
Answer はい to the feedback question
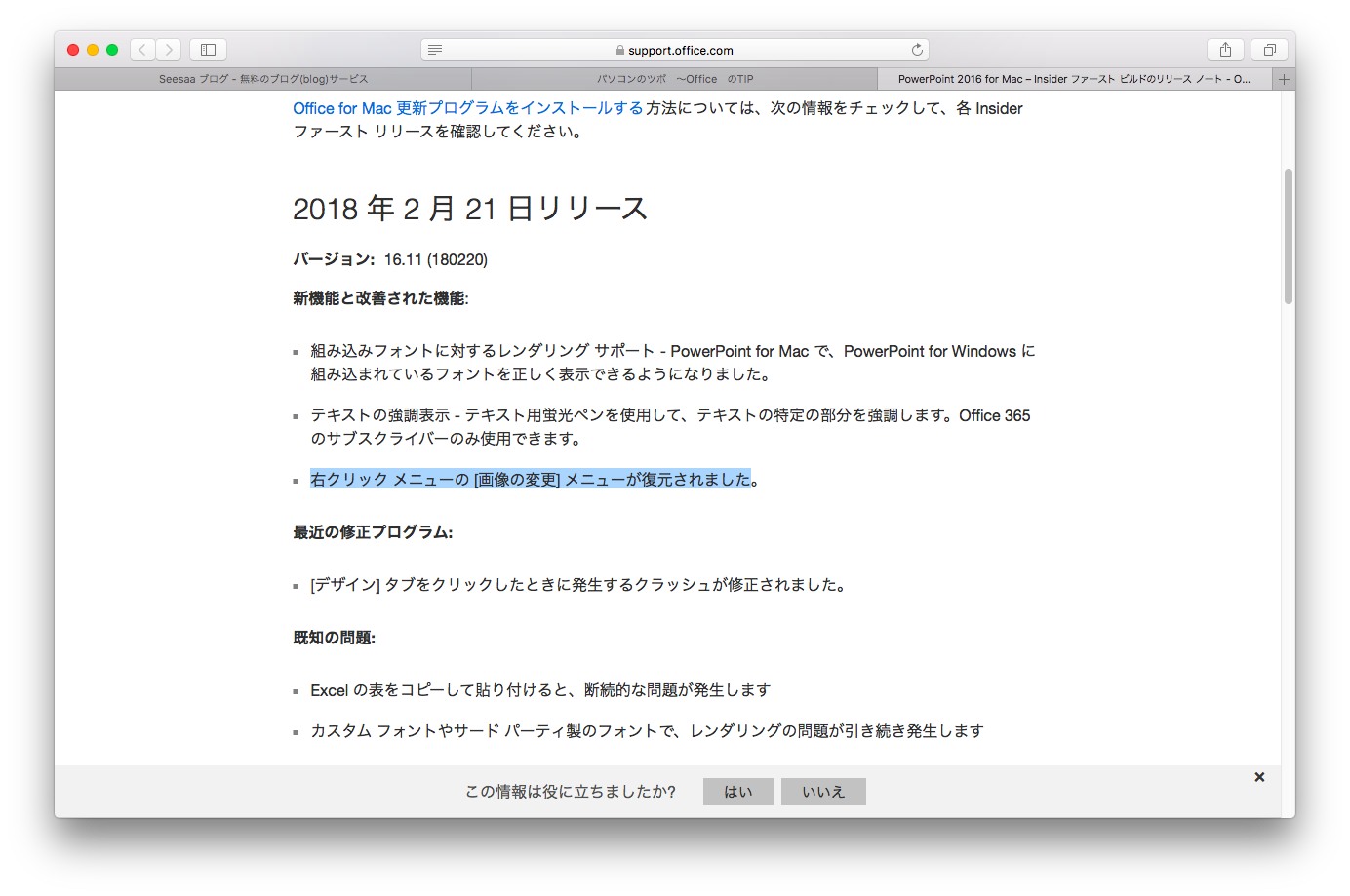click(738, 792)
